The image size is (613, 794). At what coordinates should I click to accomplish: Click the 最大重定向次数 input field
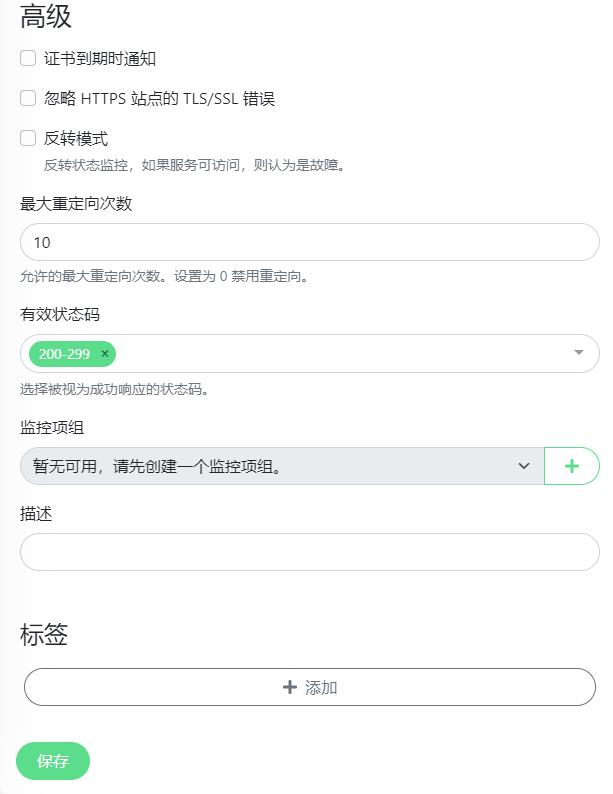coord(310,243)
